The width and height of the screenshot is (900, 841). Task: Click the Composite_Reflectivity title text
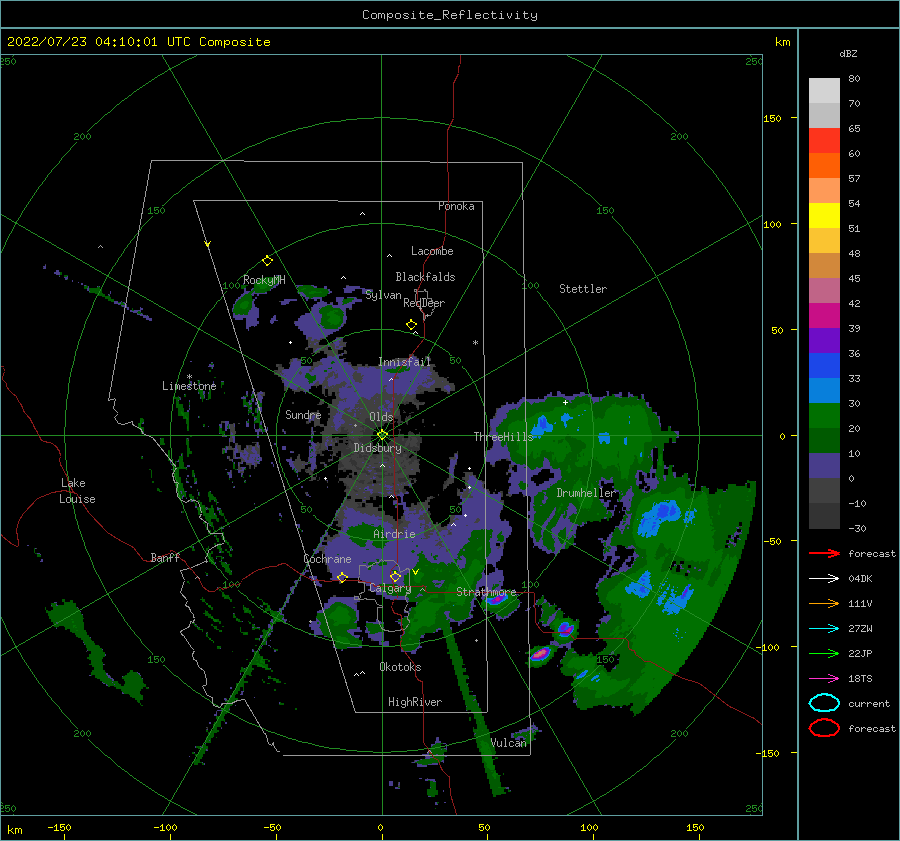click(449, 15)
